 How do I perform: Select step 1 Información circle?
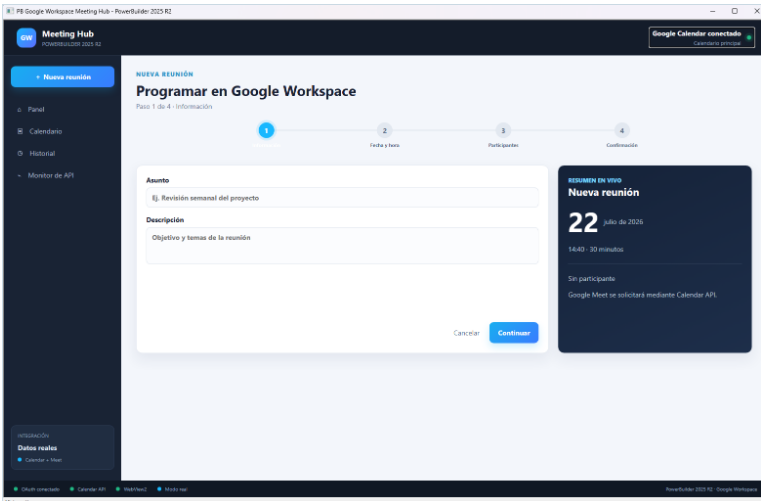pyautogui.click(x=266, y=130)
